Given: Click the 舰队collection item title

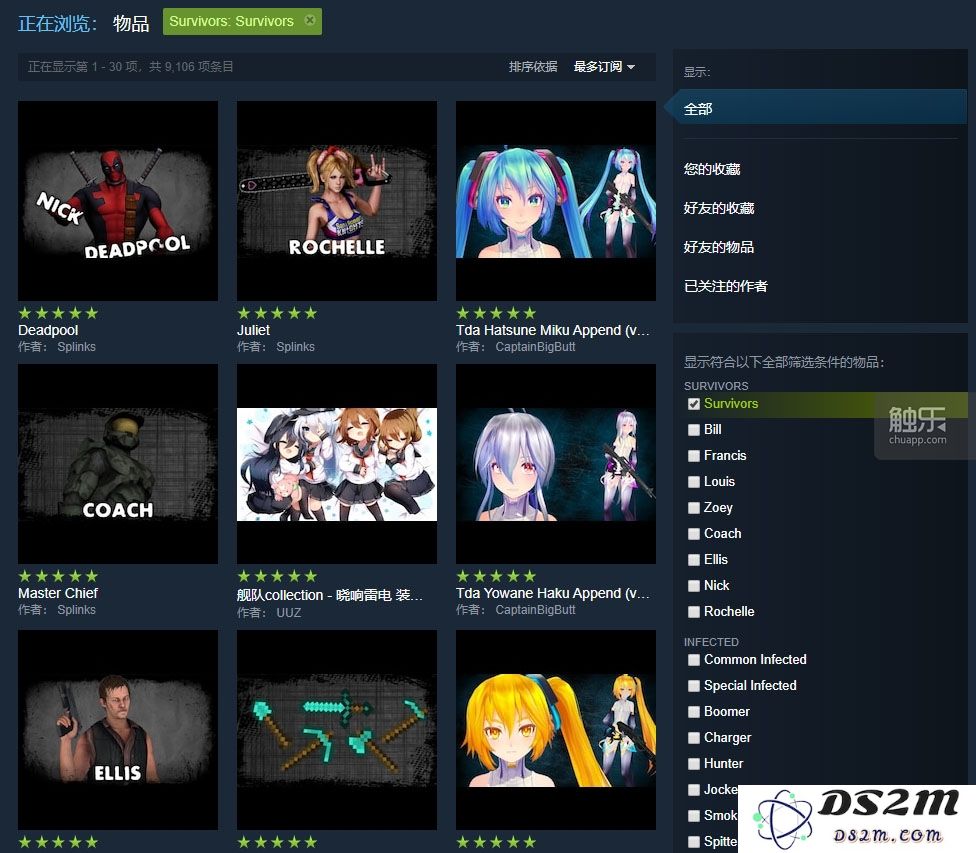Looking at the screenshot, I should [330, 595].
